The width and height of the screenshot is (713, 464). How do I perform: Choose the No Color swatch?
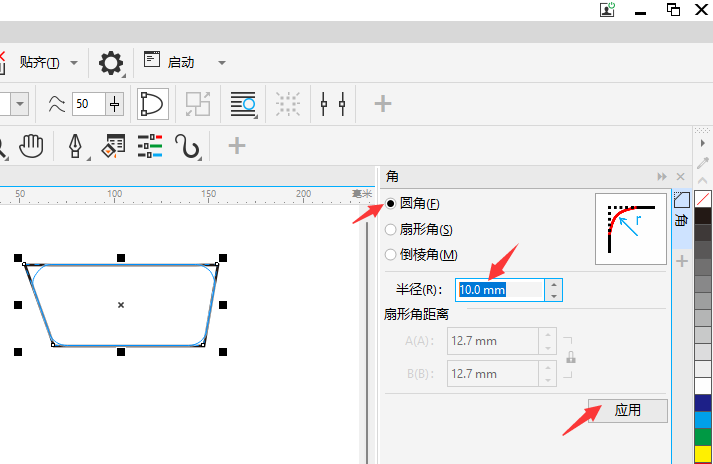click(x=703, y=199)
